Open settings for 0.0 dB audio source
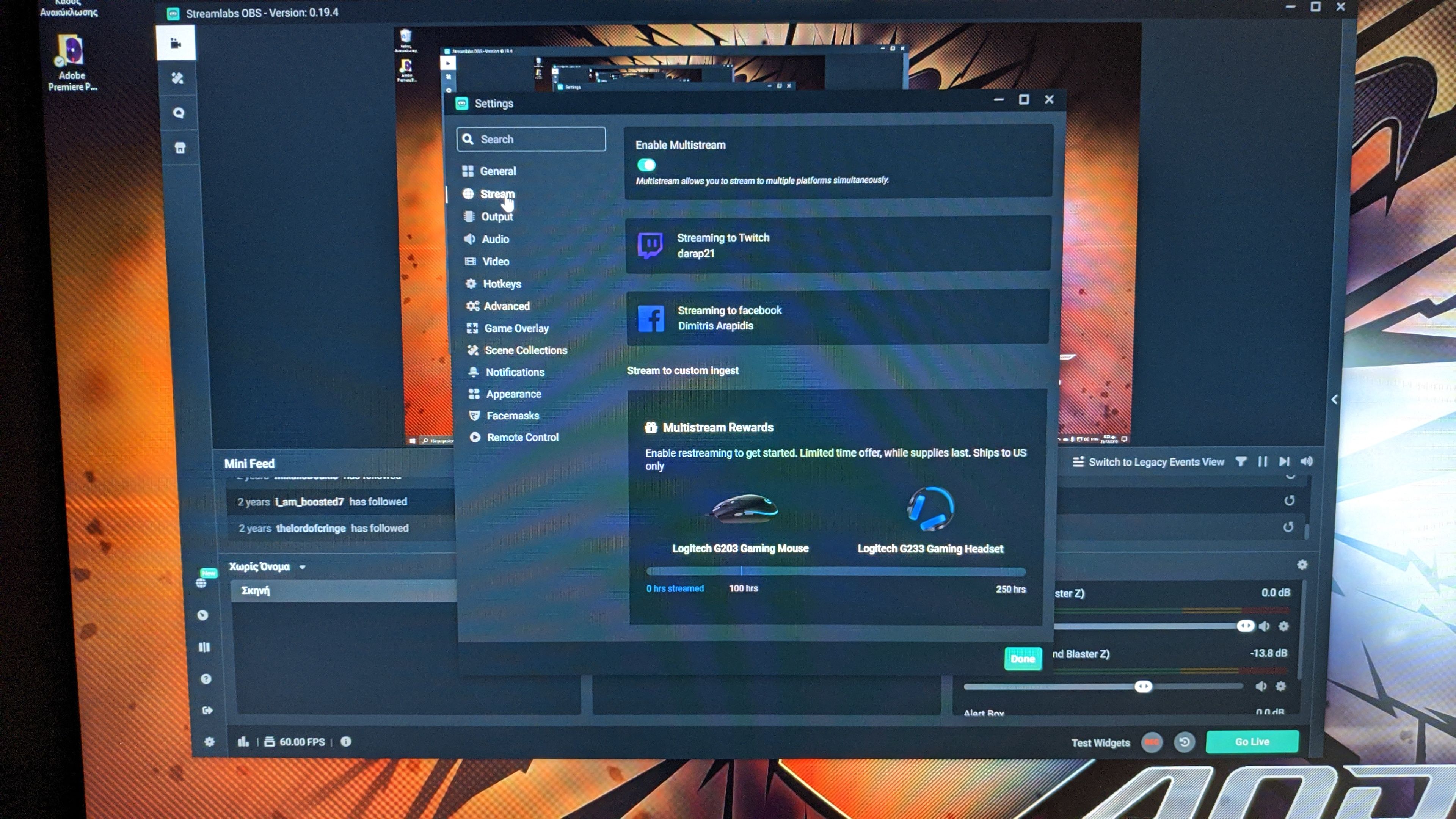Viewport: 1456px width, 819px height. click(x=1283, y=626)
